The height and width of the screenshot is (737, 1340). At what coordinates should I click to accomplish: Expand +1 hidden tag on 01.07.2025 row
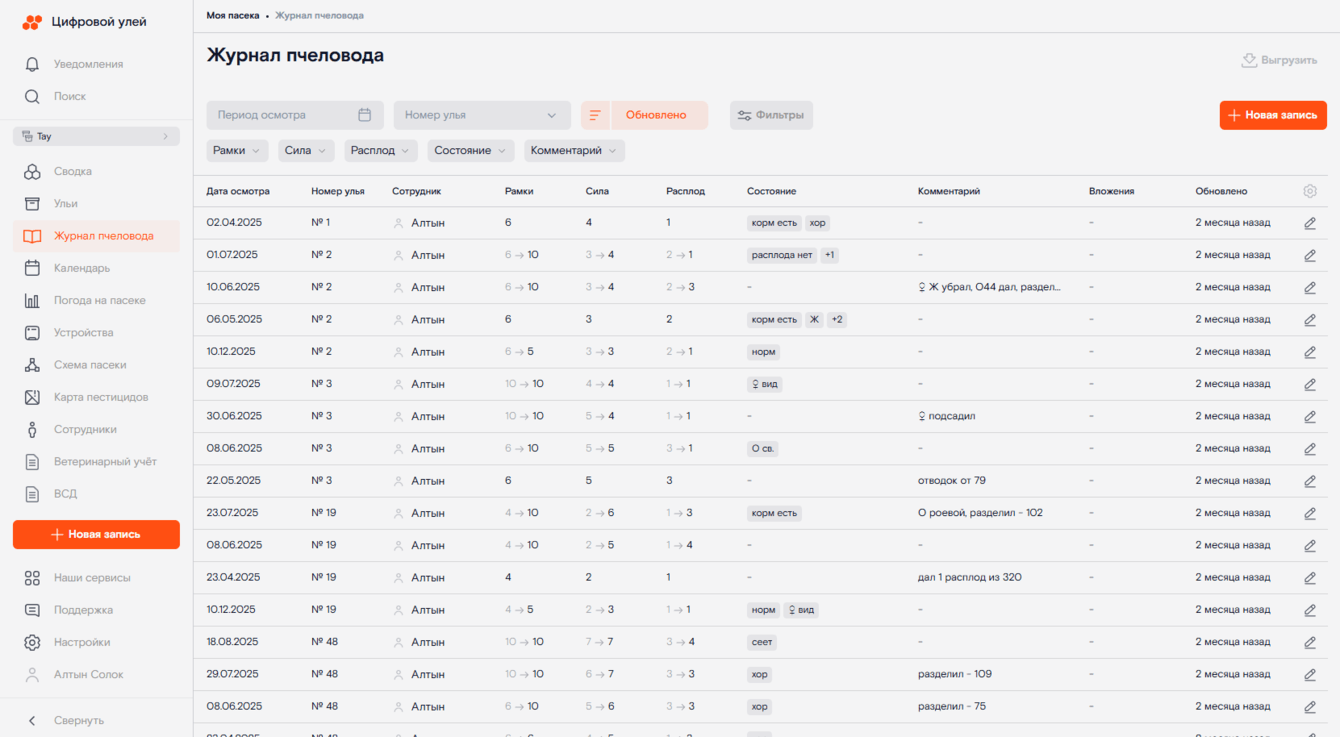829,255
